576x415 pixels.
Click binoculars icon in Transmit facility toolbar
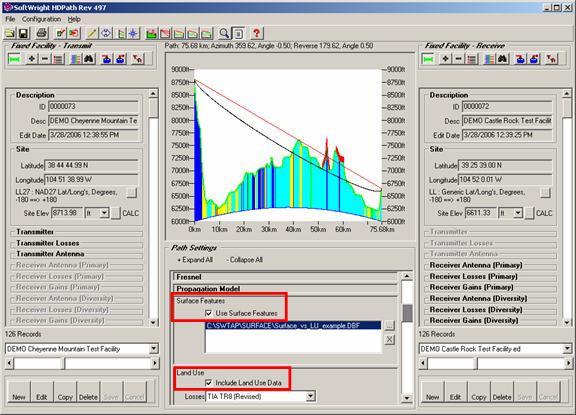(89, 59)
